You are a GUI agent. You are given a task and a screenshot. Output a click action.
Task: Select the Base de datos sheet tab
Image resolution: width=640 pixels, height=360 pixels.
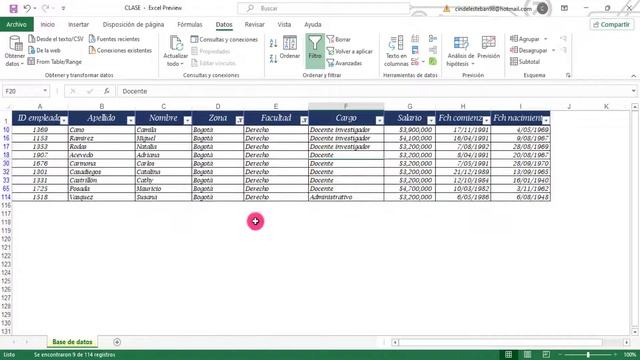[72, 342]
